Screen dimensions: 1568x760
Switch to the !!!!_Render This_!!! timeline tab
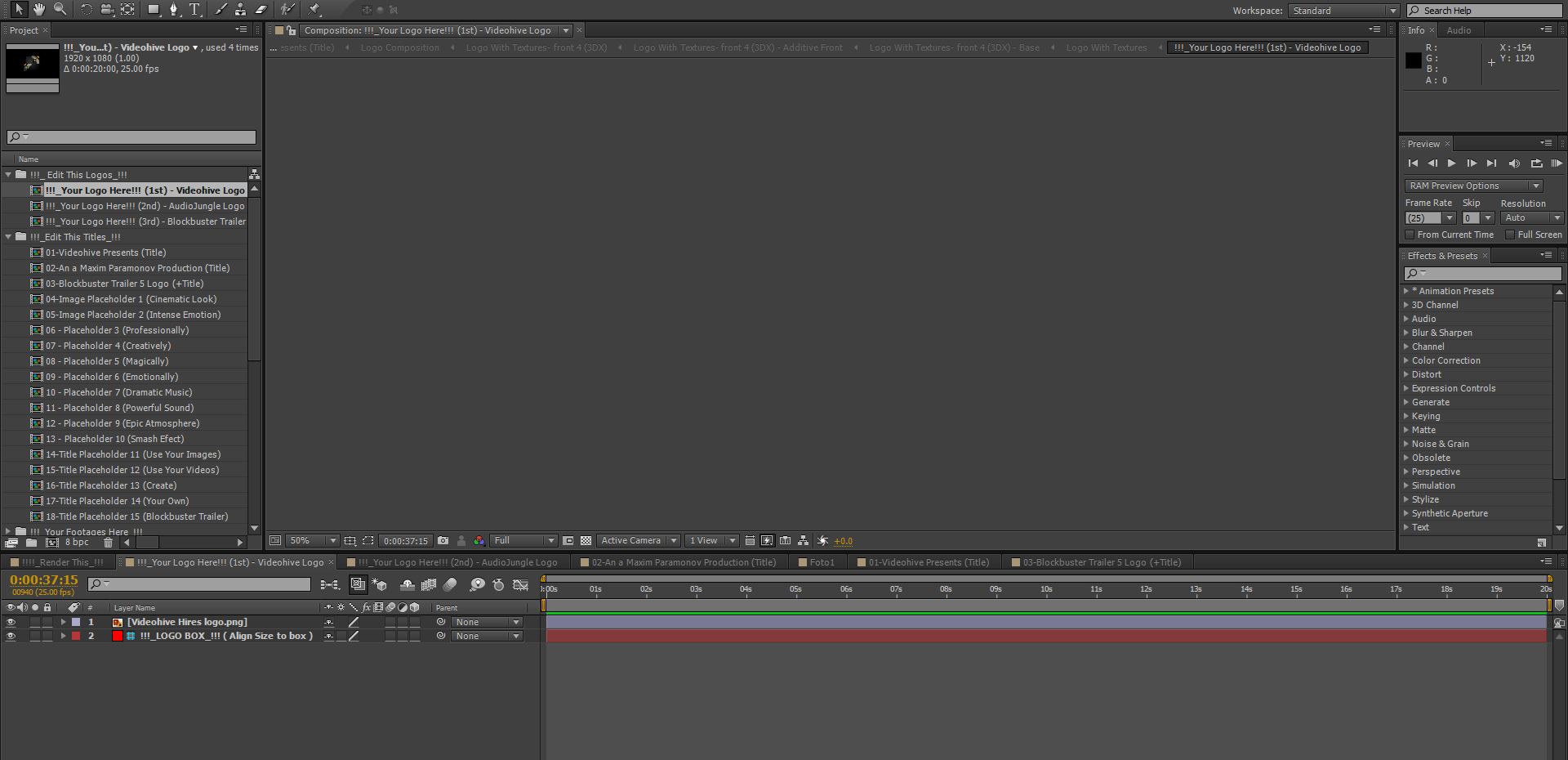tap(57, 562)
